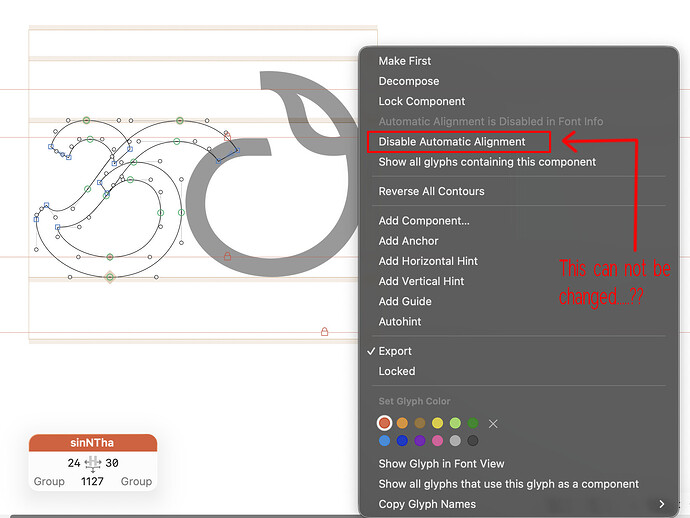Pick the orange glyph color swatch
This screenshot has width=690, height=518.
[x=402, y=423]
